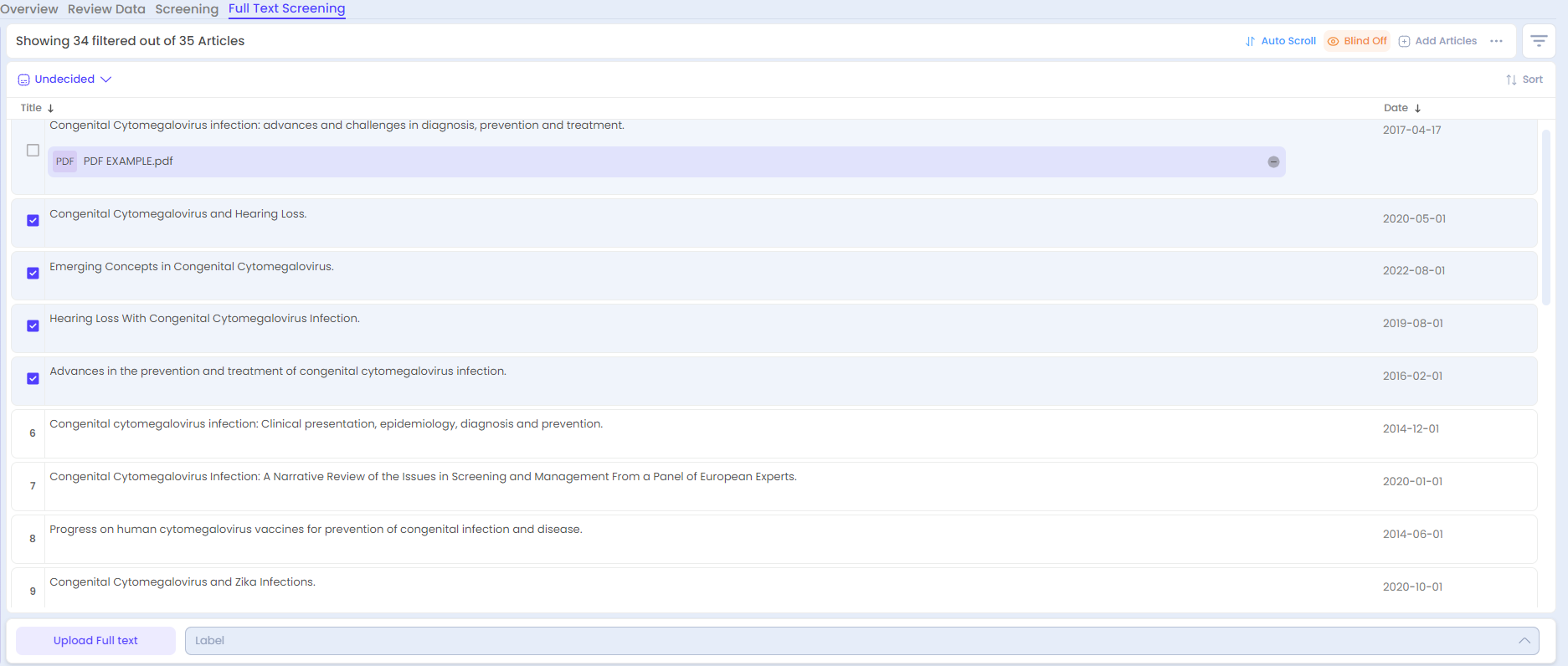
Task: Switch to the Screening tab
Action: [x=187, y=9]
